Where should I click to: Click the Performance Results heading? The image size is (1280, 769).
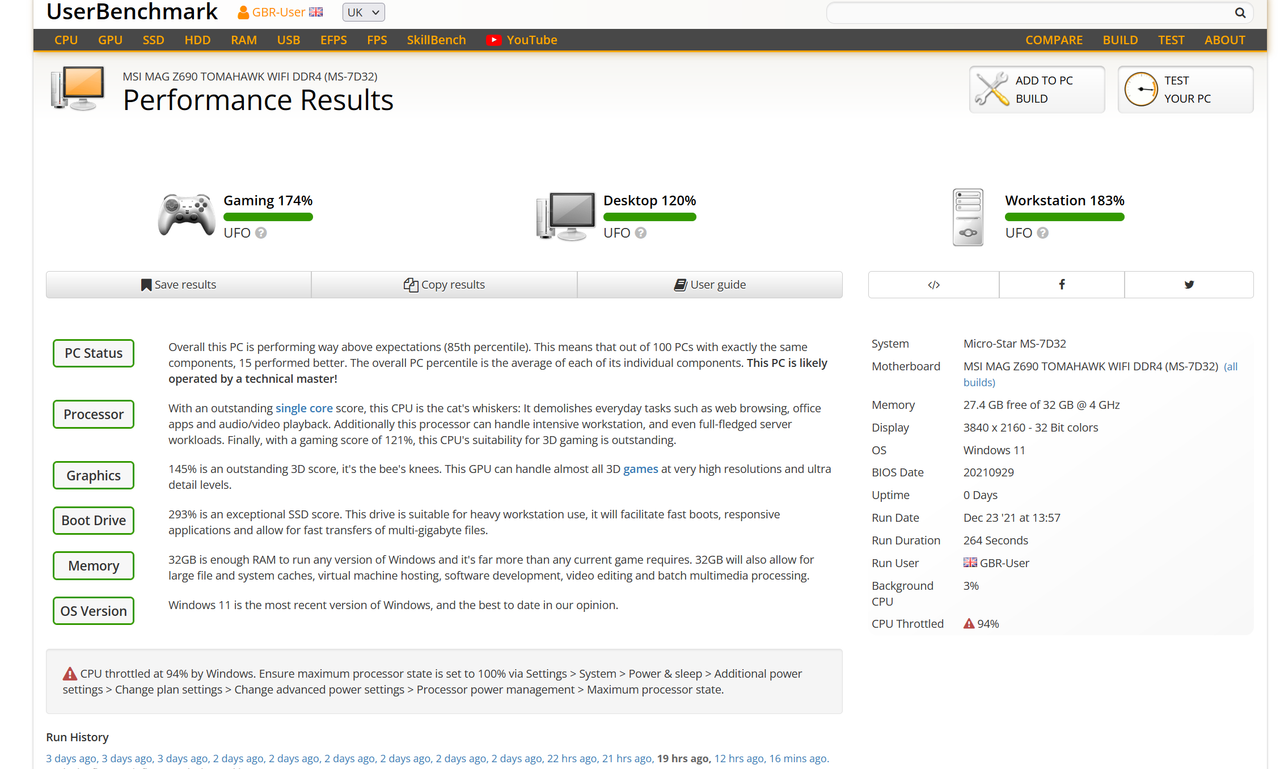coord(258,100)
